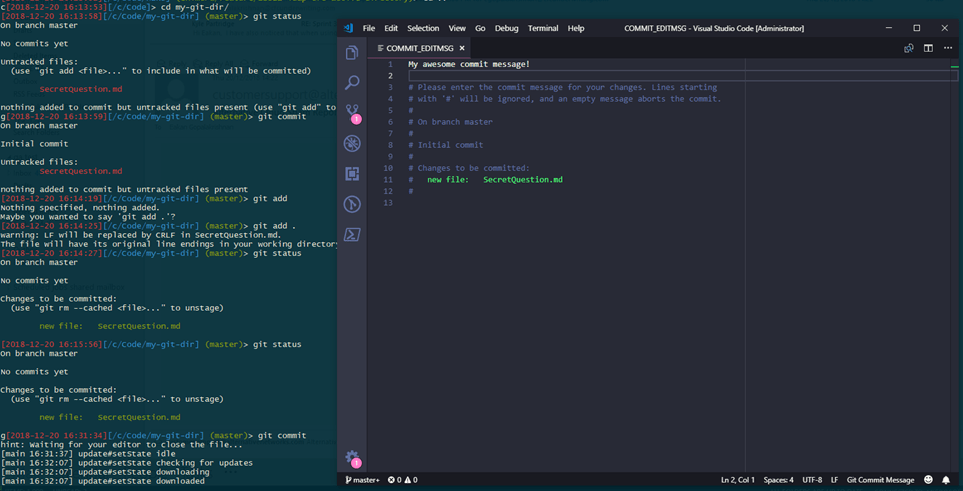Image resolution: width=963 pixels, height=491 pixels.
Task: Open the Search view in the activity bar
Action: point(352,82)
